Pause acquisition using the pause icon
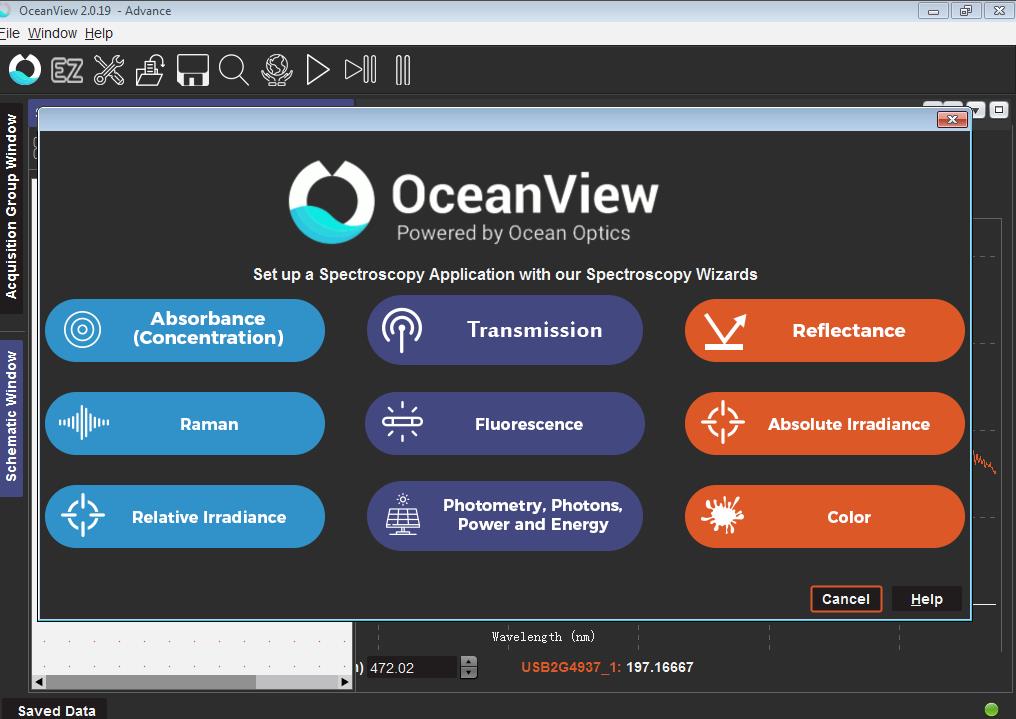The height and width of the screenshot is (719, 1016). click(x=402, y=70)
